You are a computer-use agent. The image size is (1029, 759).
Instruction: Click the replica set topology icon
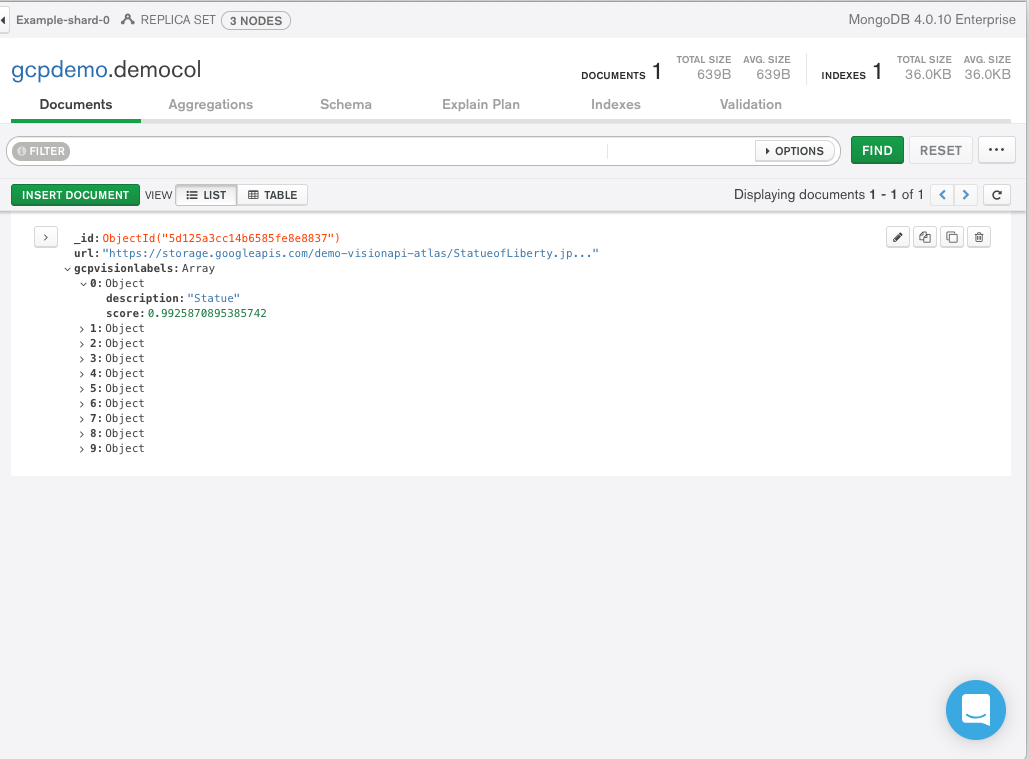128,20
